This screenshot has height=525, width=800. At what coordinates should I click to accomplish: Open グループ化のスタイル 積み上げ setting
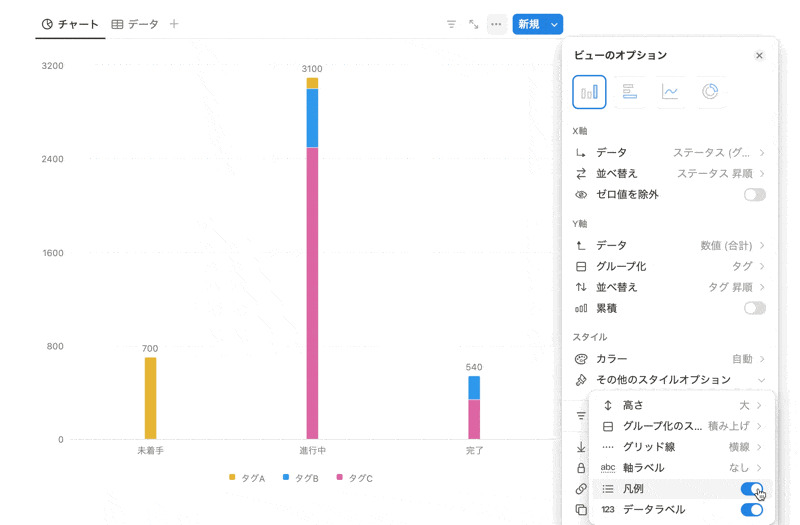click(x=682, y=426)
